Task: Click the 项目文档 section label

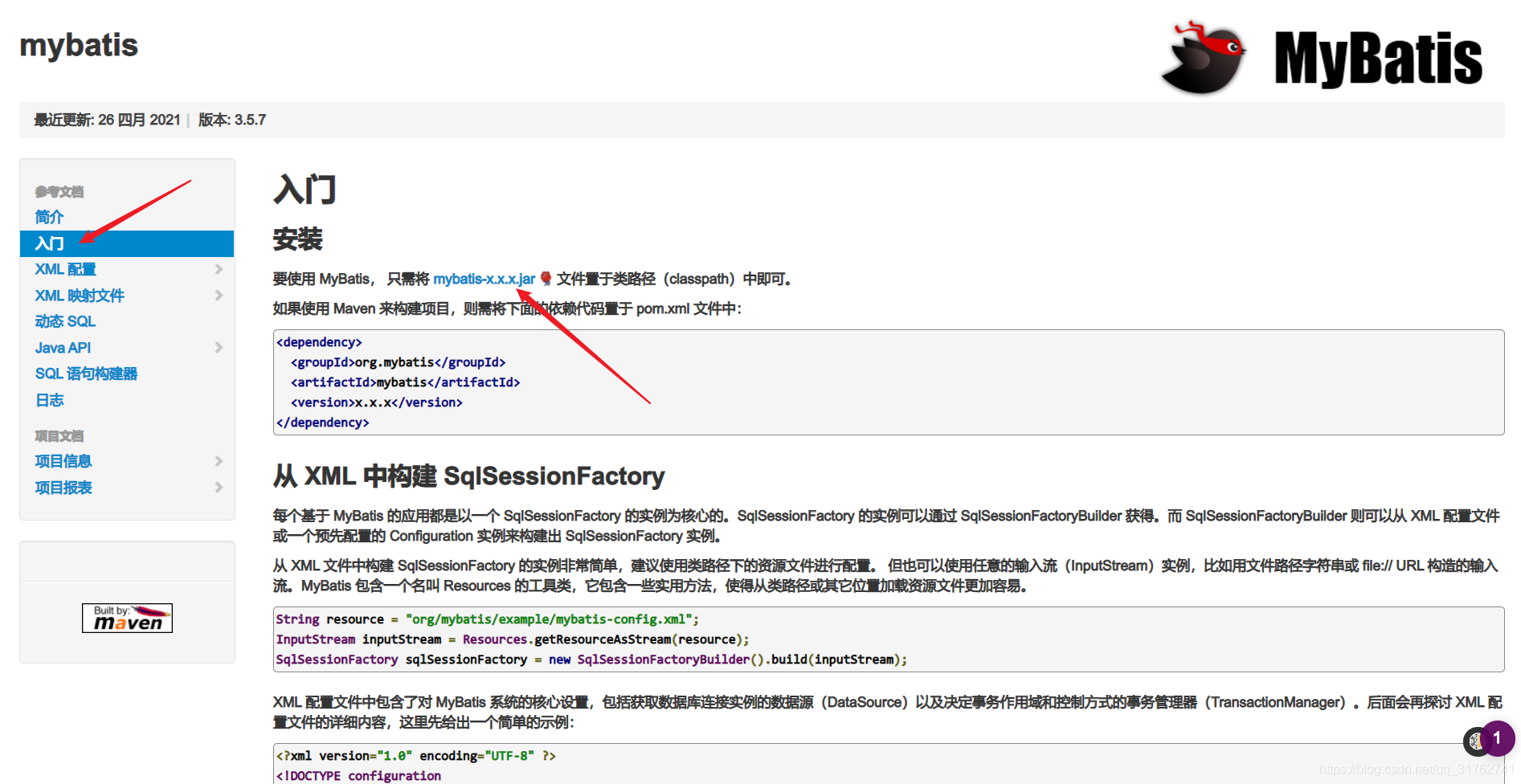Action: (x=58, y=435)
